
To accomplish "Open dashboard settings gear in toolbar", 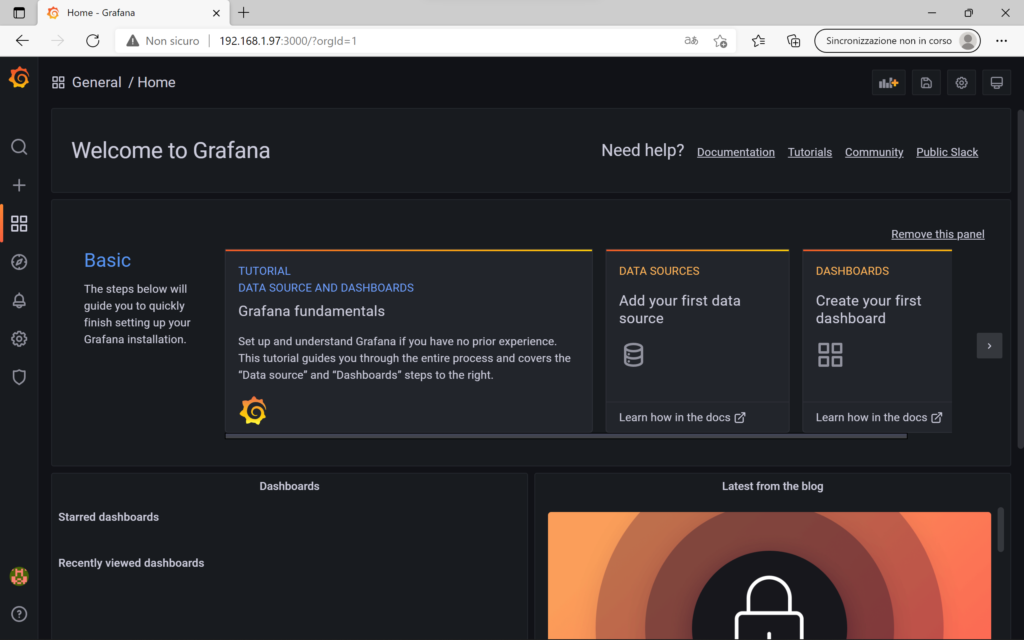I will tap(961, 82).
